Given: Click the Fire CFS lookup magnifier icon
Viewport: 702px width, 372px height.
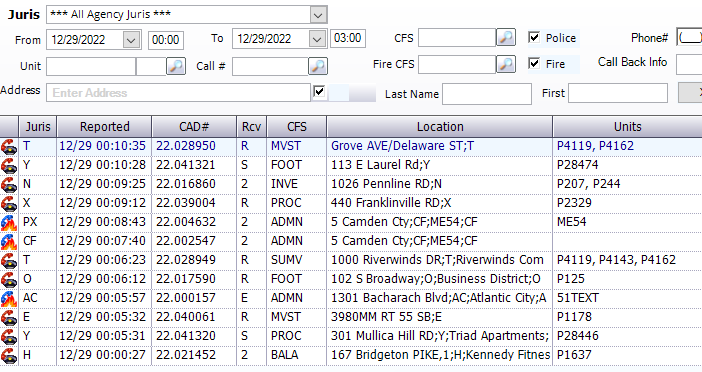Looking at the screenshot, I should pos(506,64).
